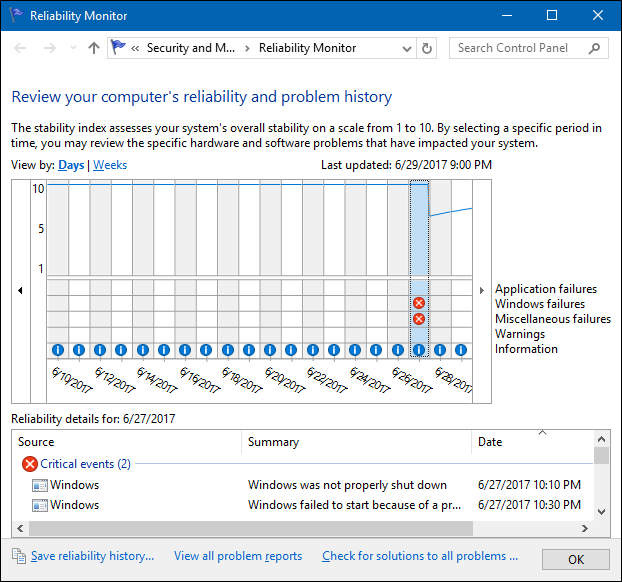Click the information icon above 6/10/2017
This screenshot has width=622, height=582.
pos(57,350)
